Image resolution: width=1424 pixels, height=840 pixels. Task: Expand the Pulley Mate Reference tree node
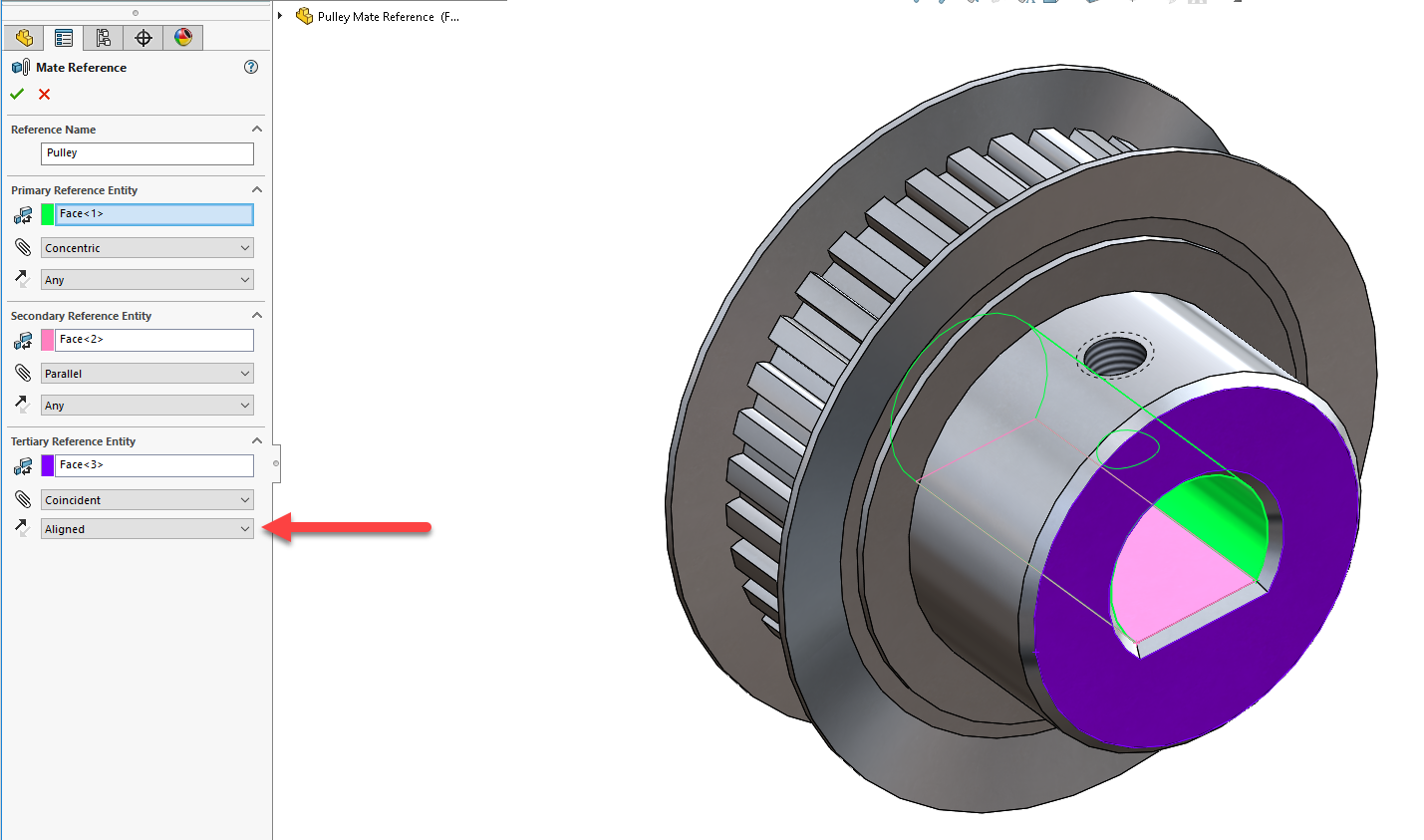pyautogui.click(x=281, y=16)
